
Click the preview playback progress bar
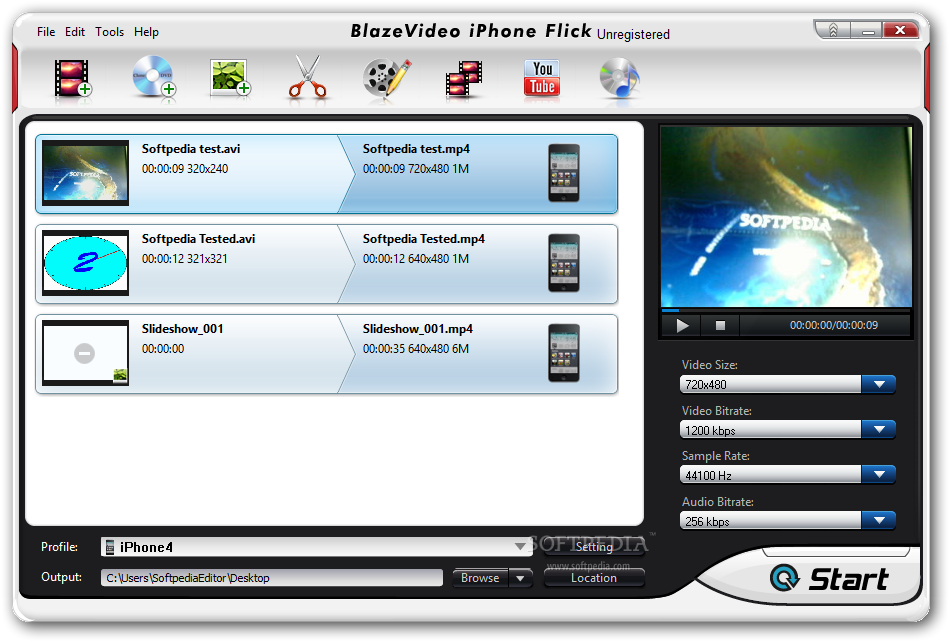(x=786, y=310)
